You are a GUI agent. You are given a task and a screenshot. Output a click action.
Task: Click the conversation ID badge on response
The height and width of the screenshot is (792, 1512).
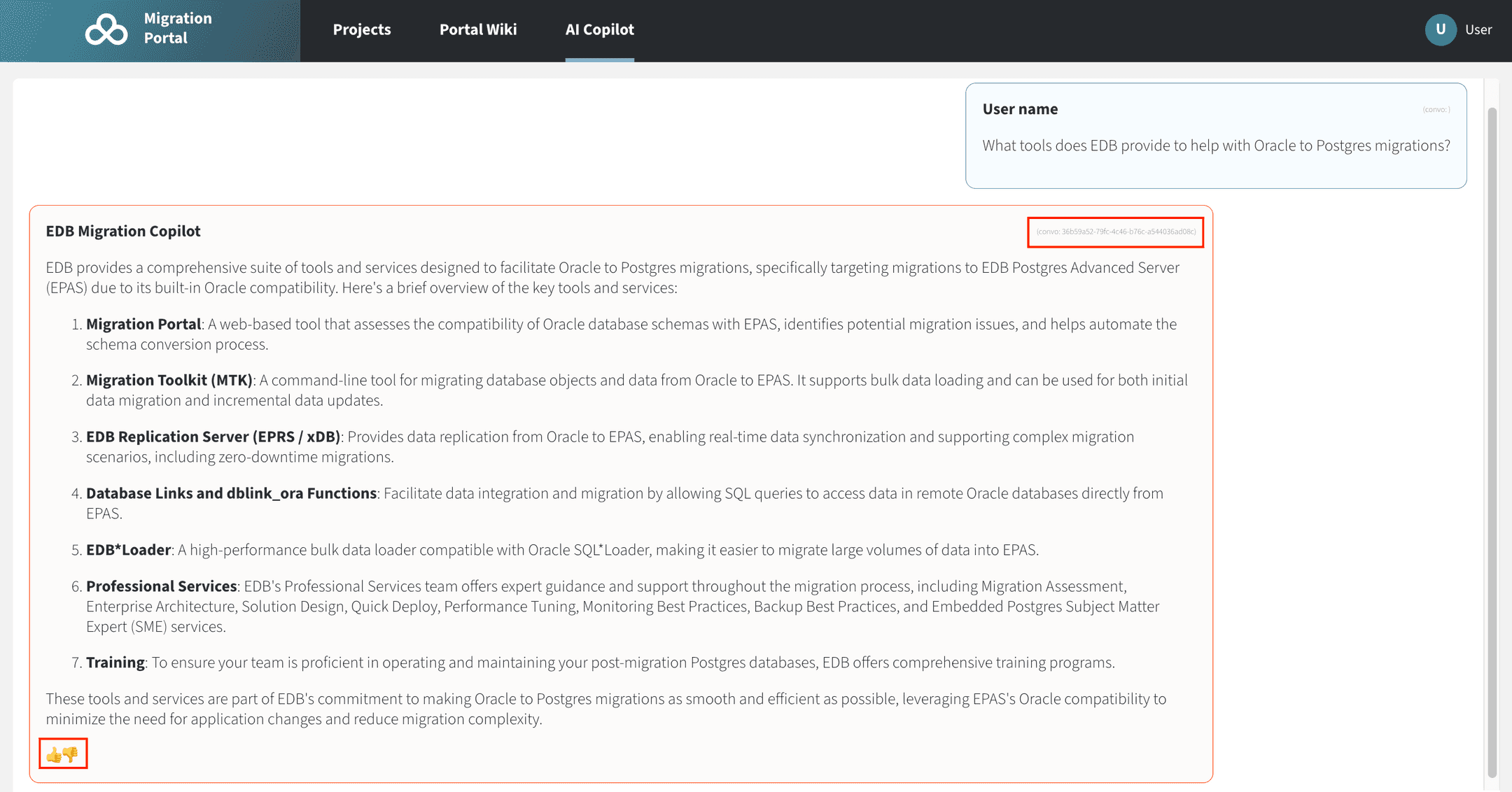(x=1115, y=232)
